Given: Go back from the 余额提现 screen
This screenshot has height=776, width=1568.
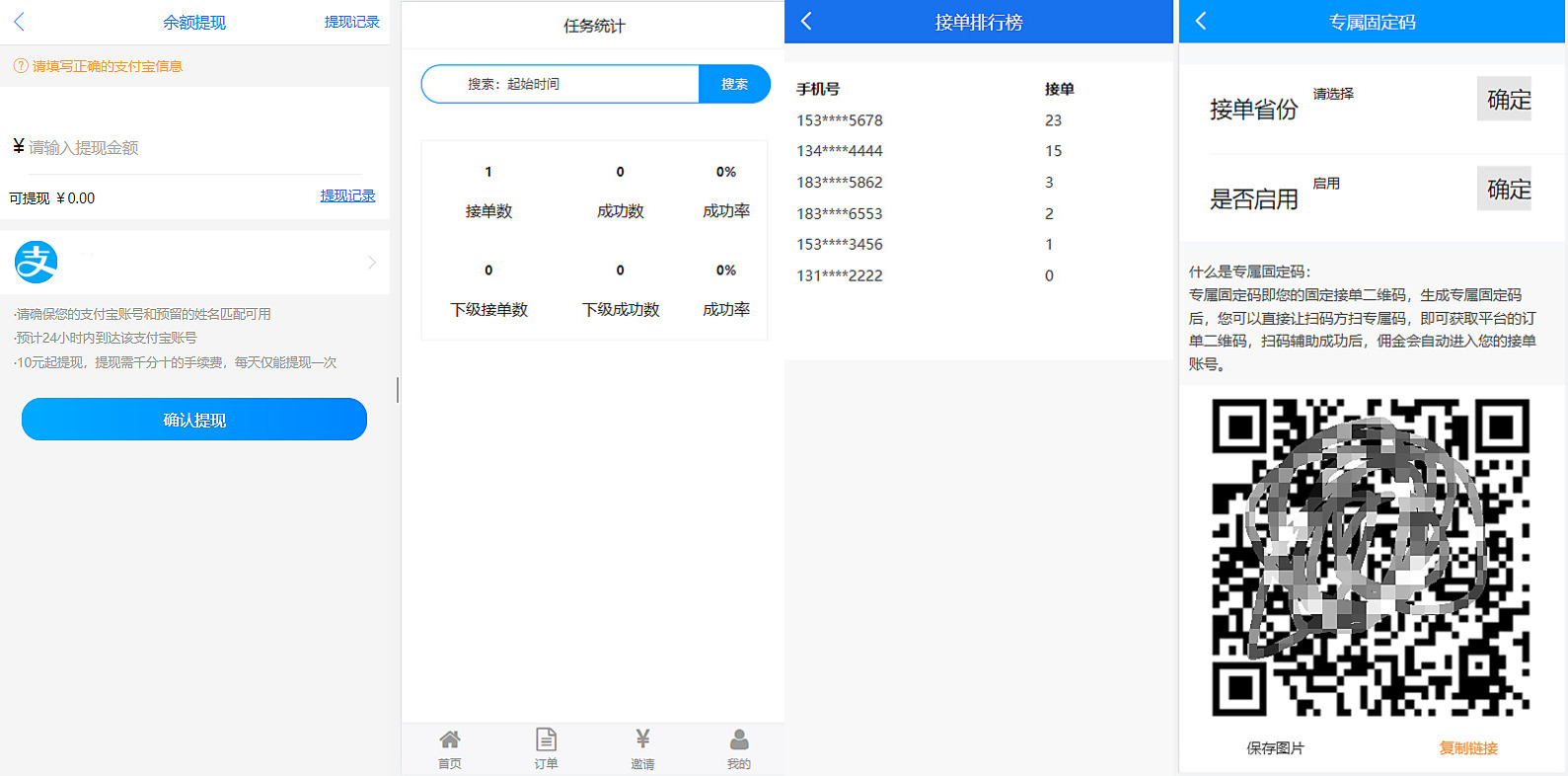Looking at the screenshot, I should click(x=19, y=22).
